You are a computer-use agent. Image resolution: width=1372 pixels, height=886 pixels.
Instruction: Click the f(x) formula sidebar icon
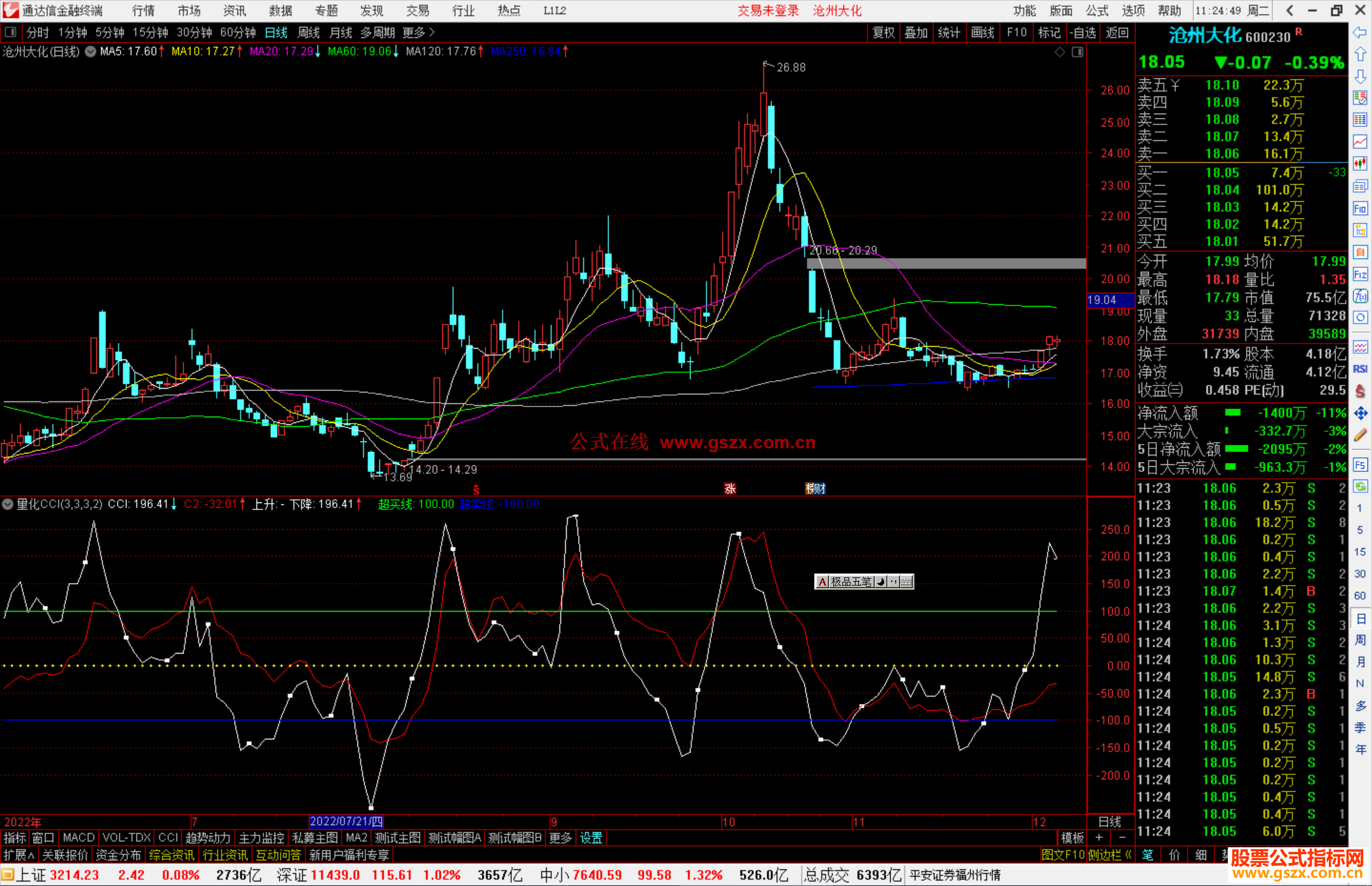[1360, 296]
